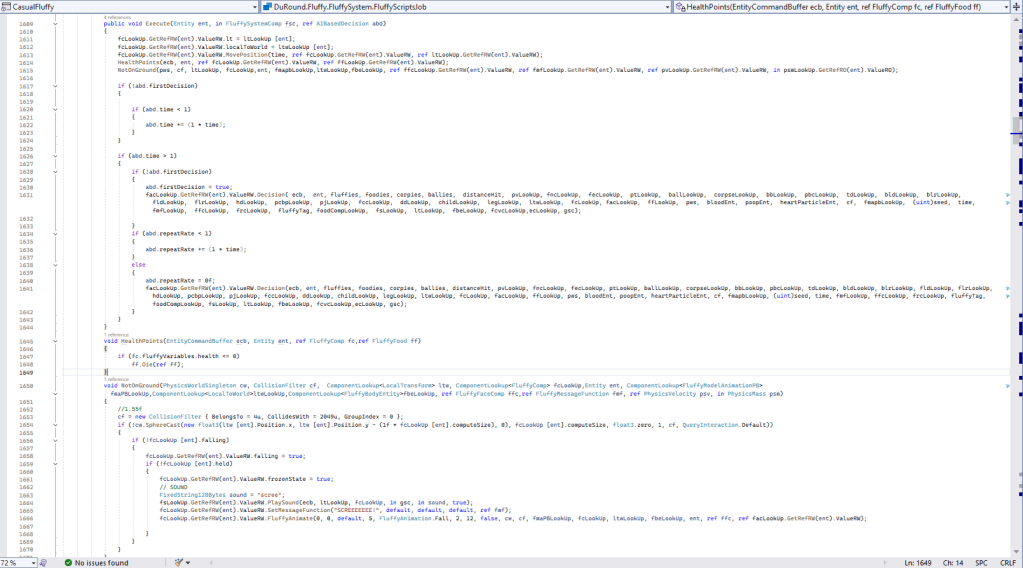Toggle the SPC spaces indicator
Image resolution: width=1023 pixels, height=568 pixels.
tap(981, 562)
